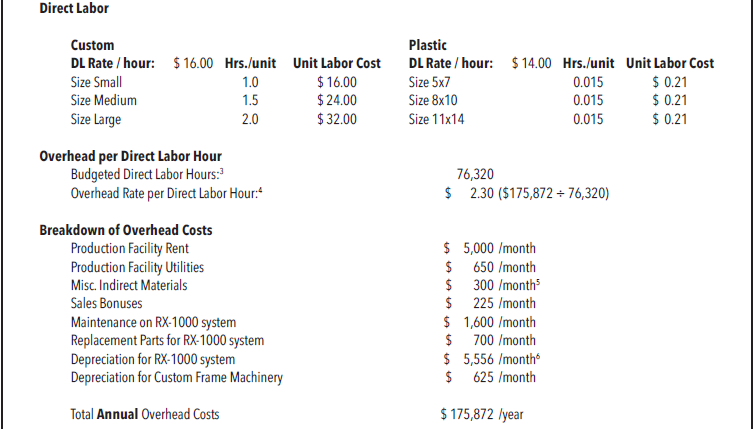This screenshot has width=756, height=429.
Task: Select the Total Annual Overhead Costs label
Action: [x=145, y=414]
